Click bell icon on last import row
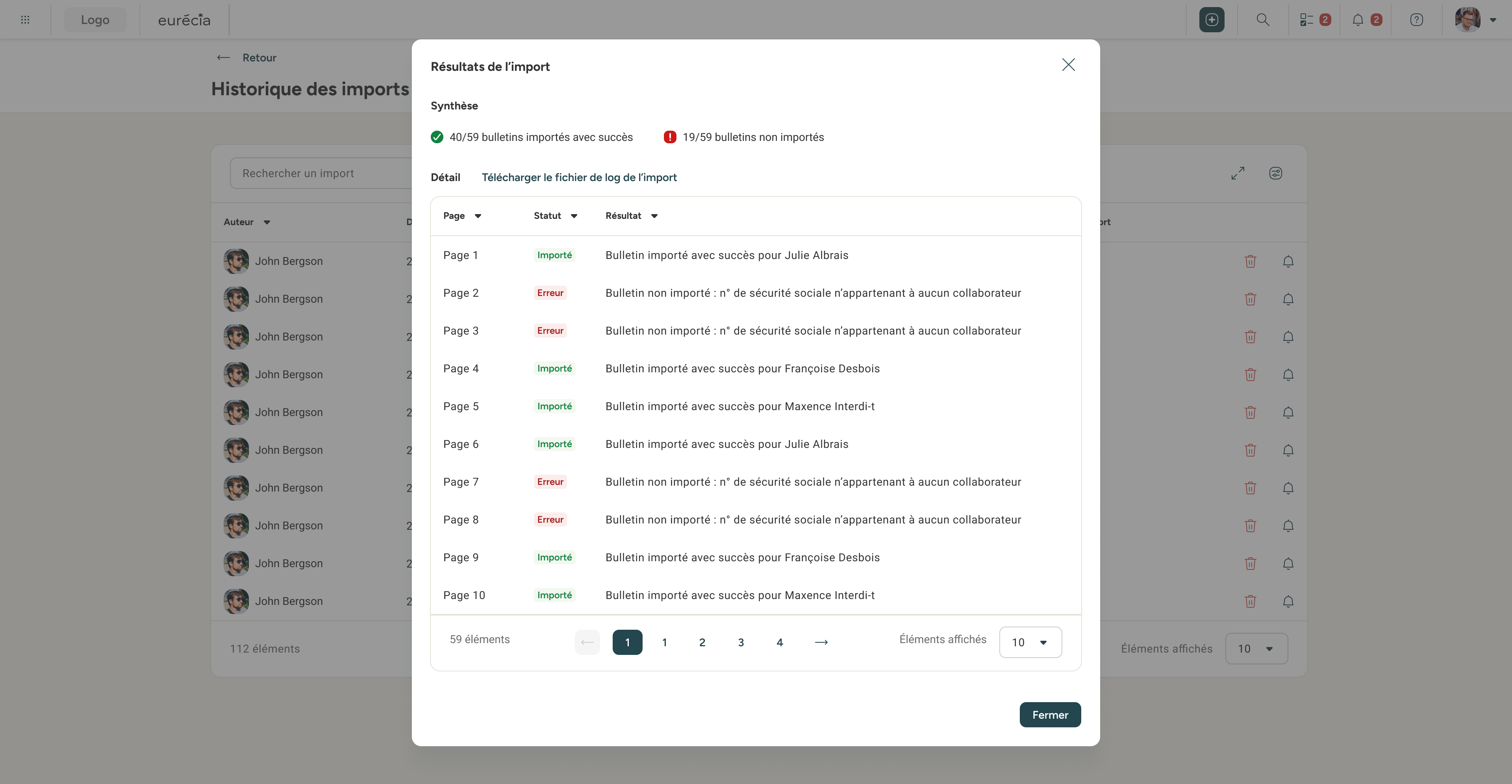The image size is (1512, 784). tap(1288, 601)
